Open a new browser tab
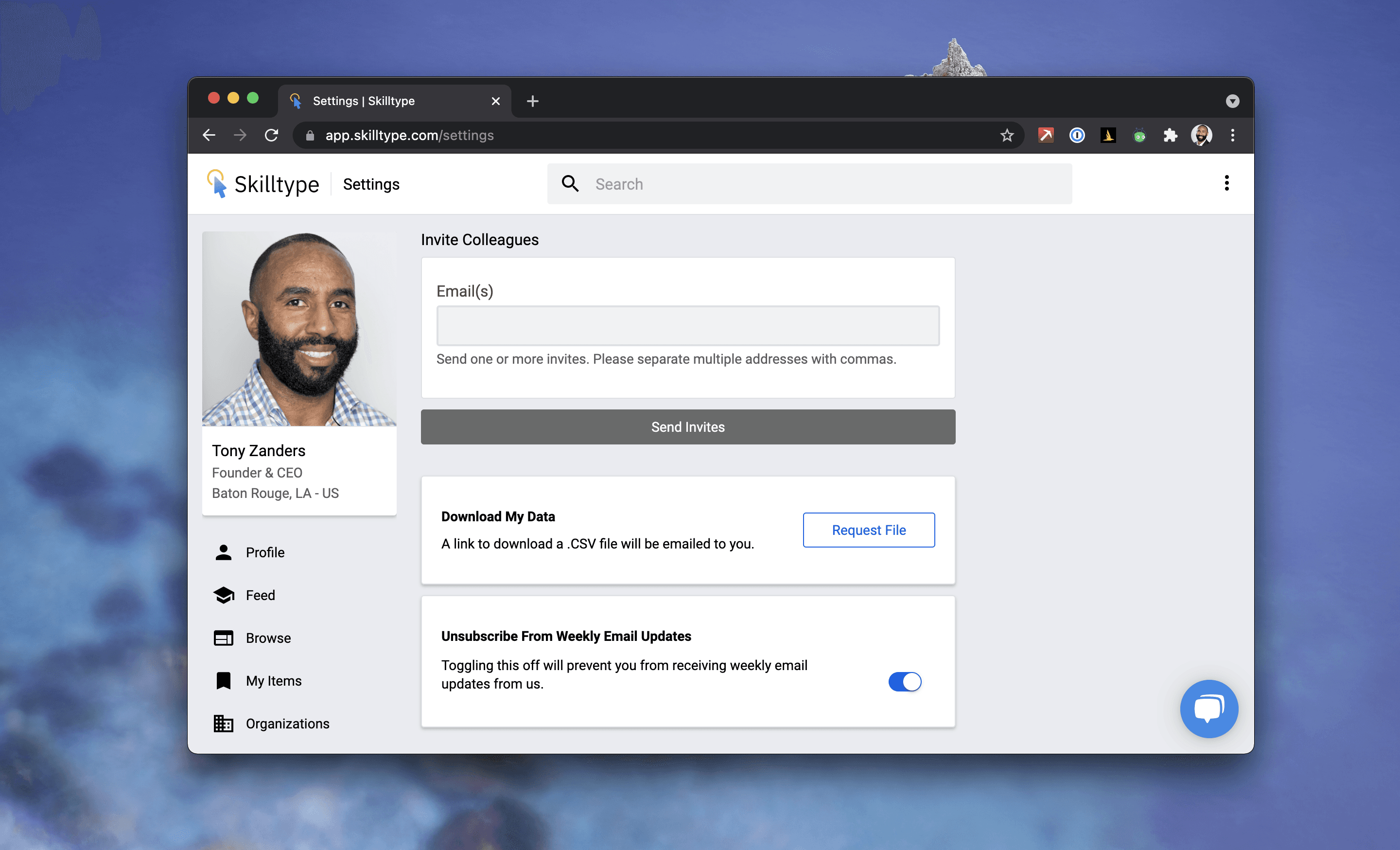The image size is (1400, 850). coord(532,101)
